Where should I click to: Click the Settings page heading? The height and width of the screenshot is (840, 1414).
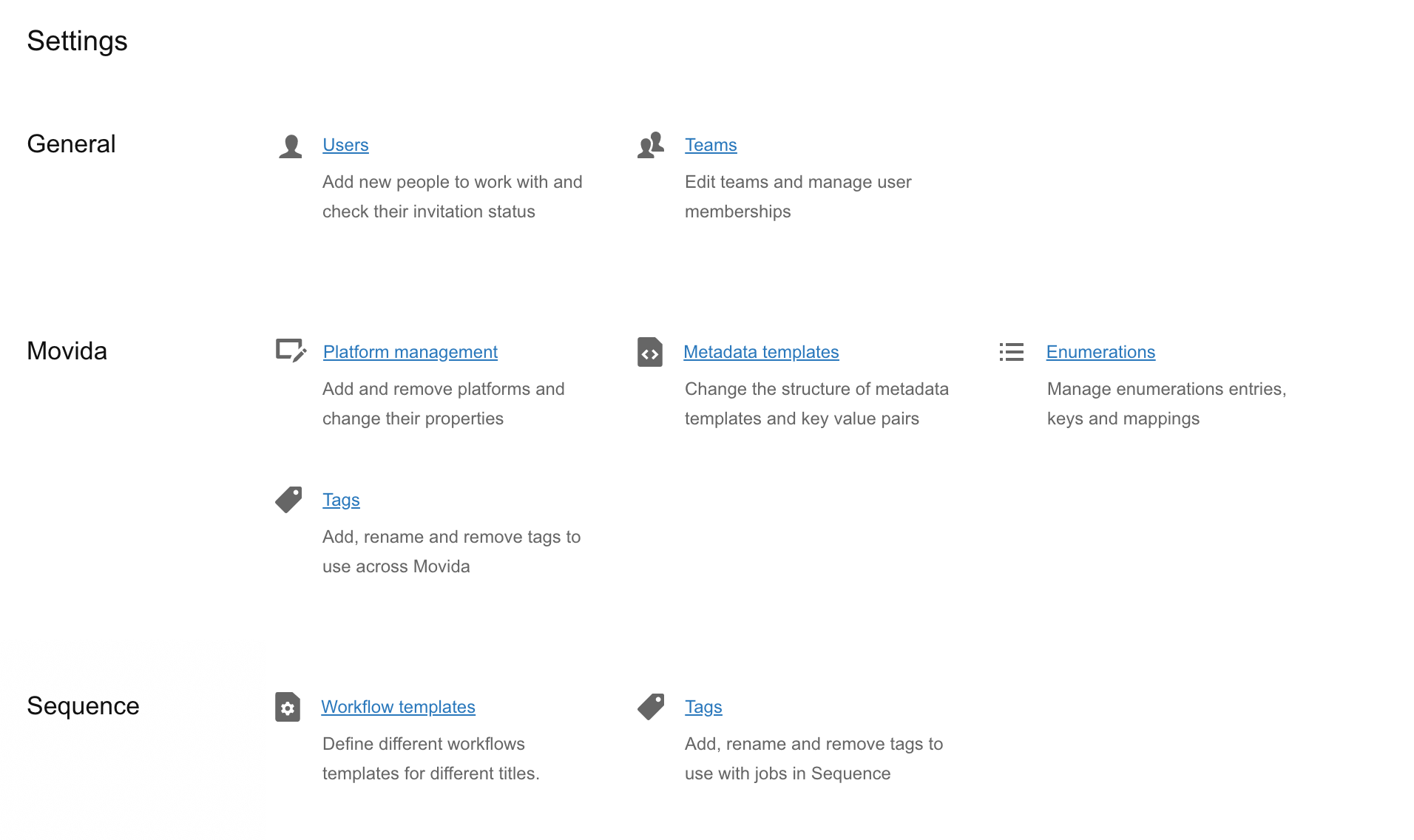pyautogui.click(x=78, y=41)
